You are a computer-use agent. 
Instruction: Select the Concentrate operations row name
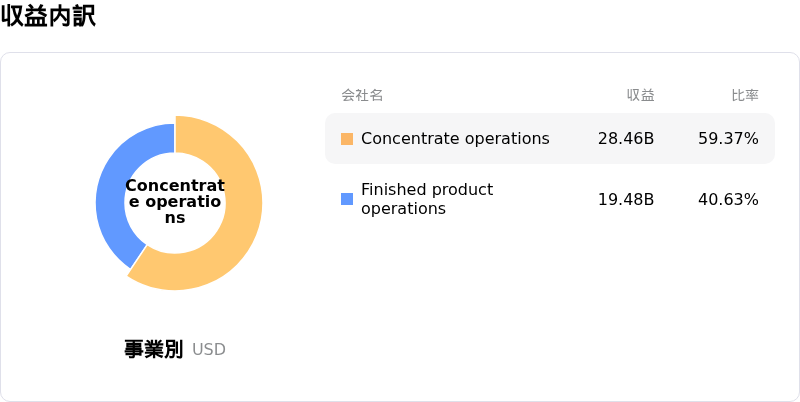click(455, 139)
